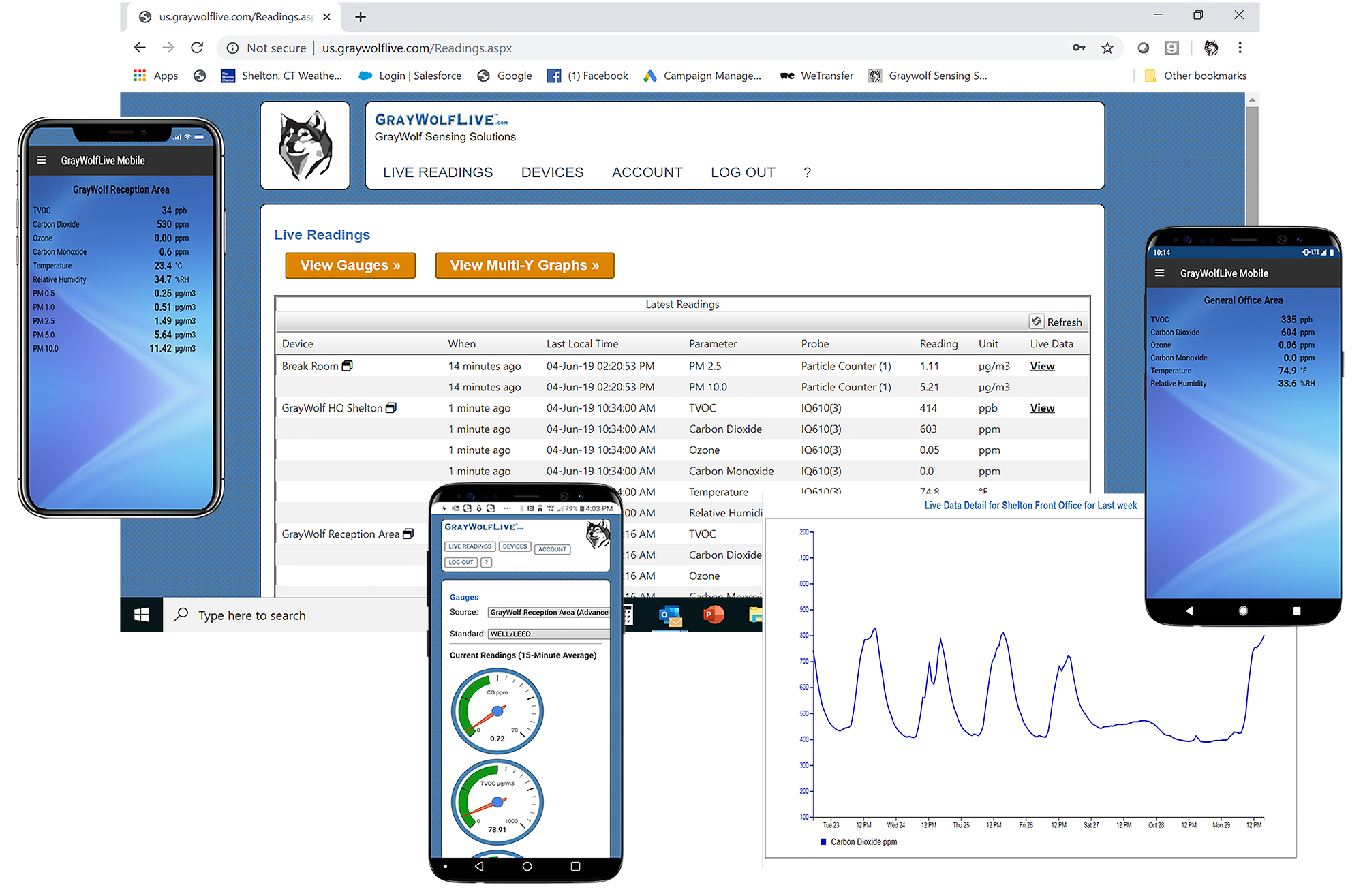The image size is (1363, 896).
Task: Refresh the Latest Readings table
Action: 1056,322
